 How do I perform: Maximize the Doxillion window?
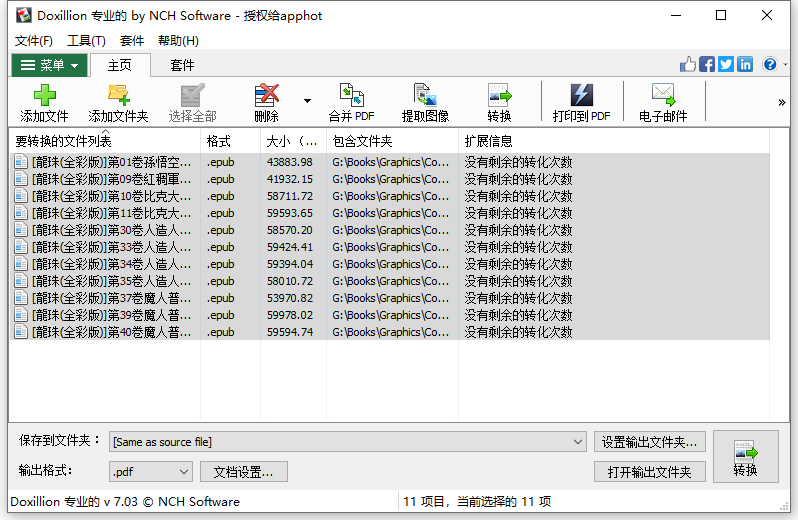point(721,15)
